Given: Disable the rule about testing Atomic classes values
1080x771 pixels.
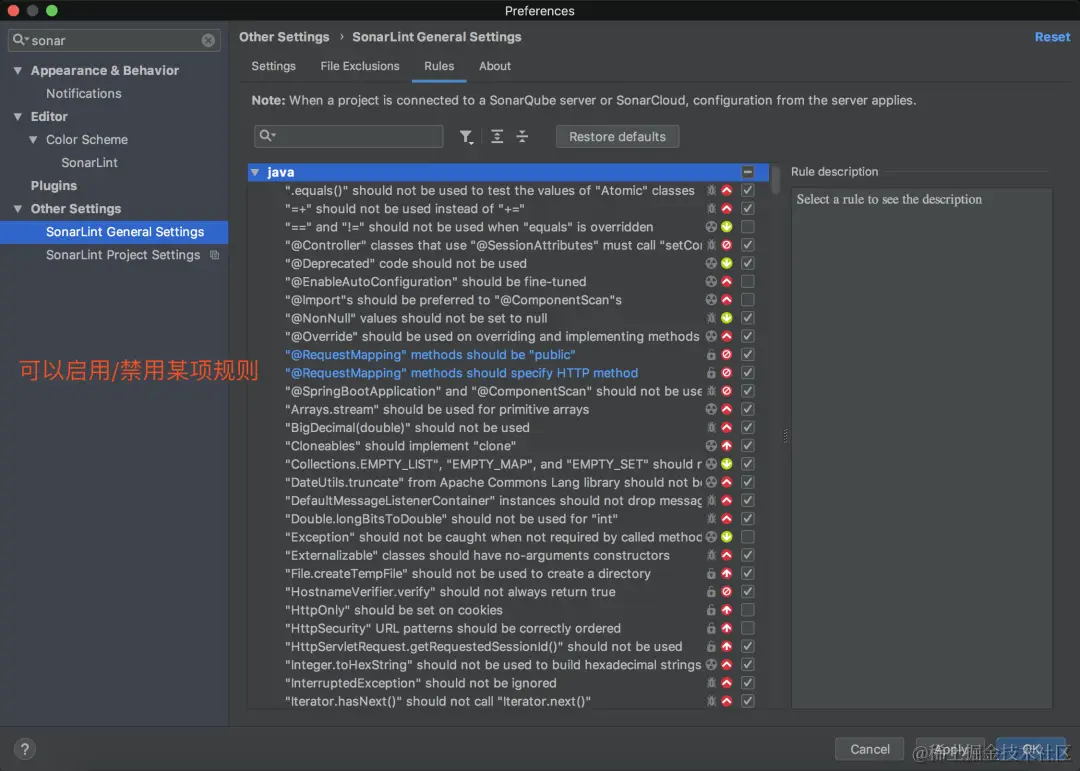Looking at the screenshot, I should click(x=747, y=190).
